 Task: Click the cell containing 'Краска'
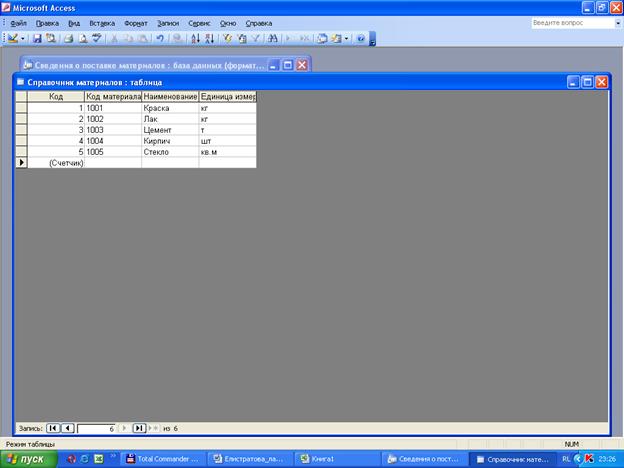coord(170,108)
